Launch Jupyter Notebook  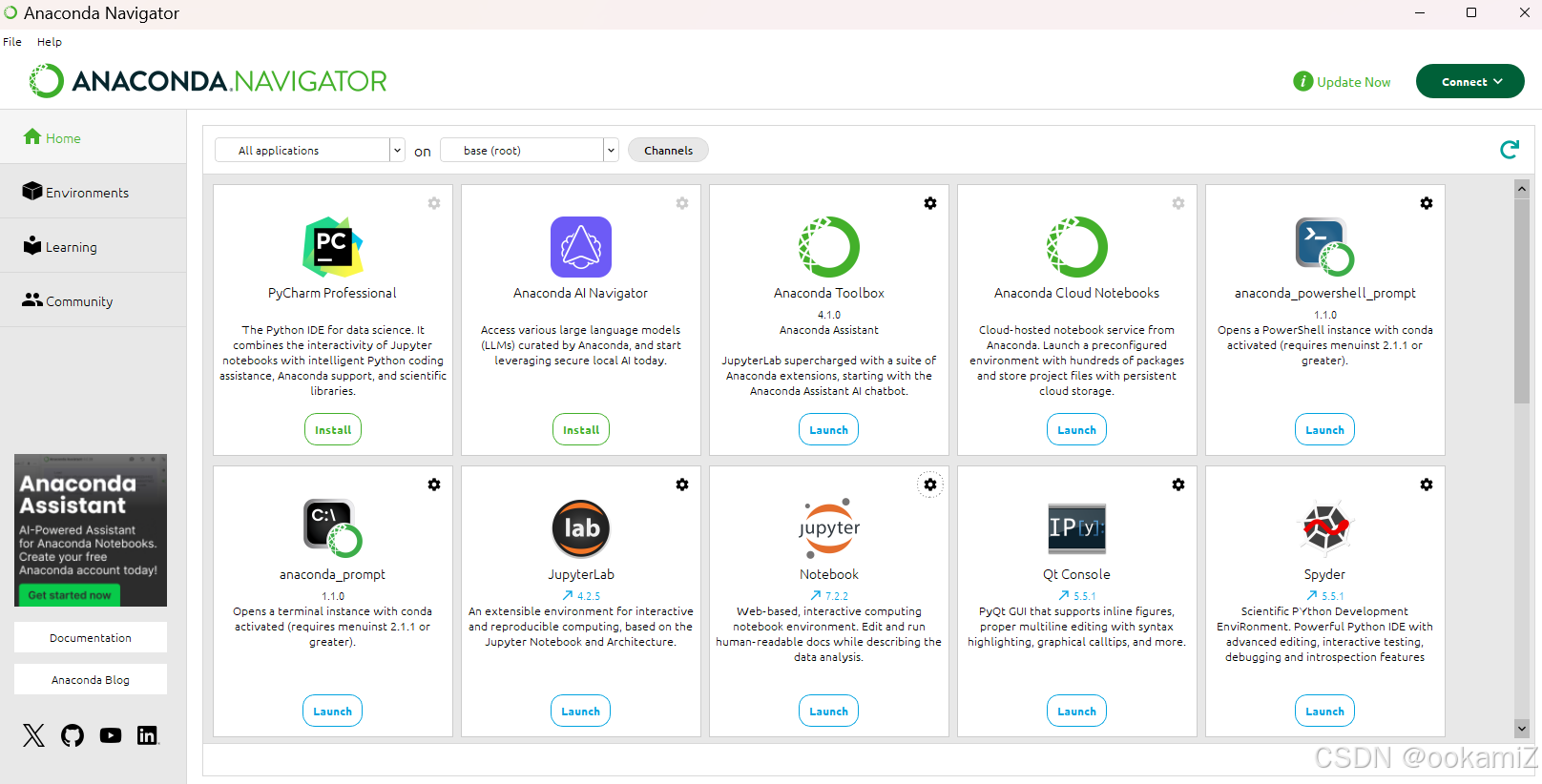[x=829, y=712]
